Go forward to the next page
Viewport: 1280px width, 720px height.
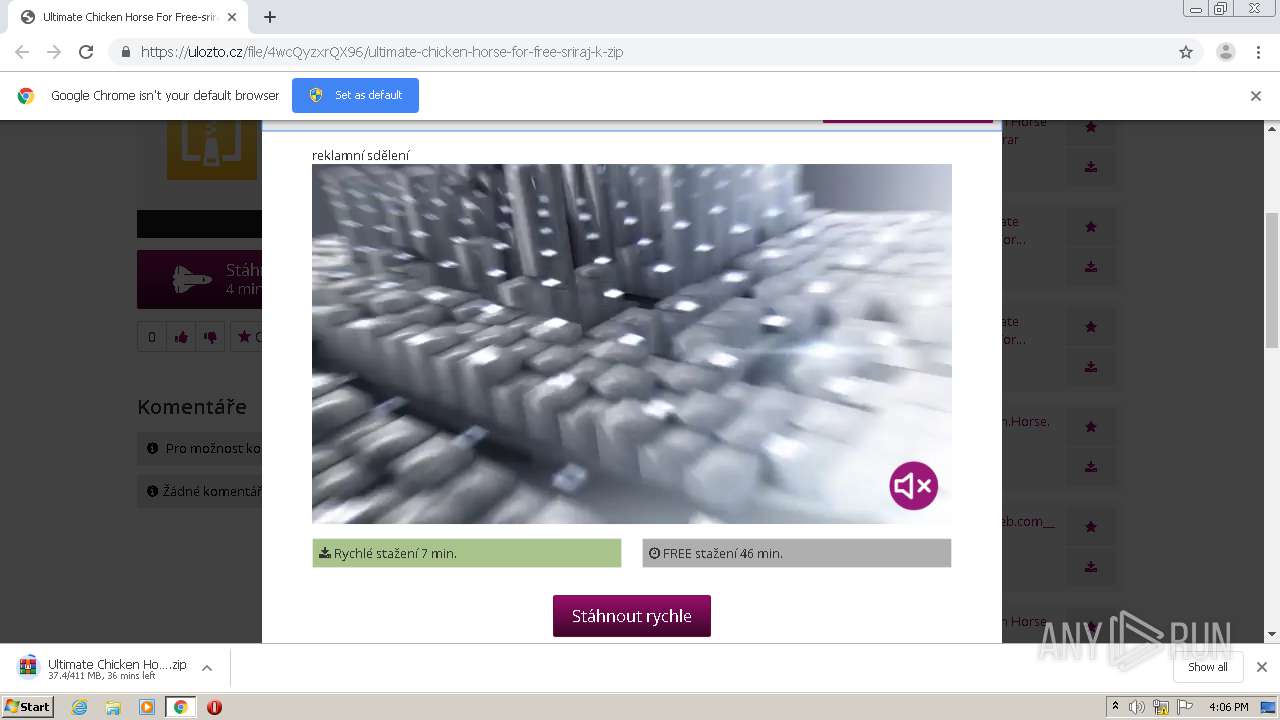point(54,52)
